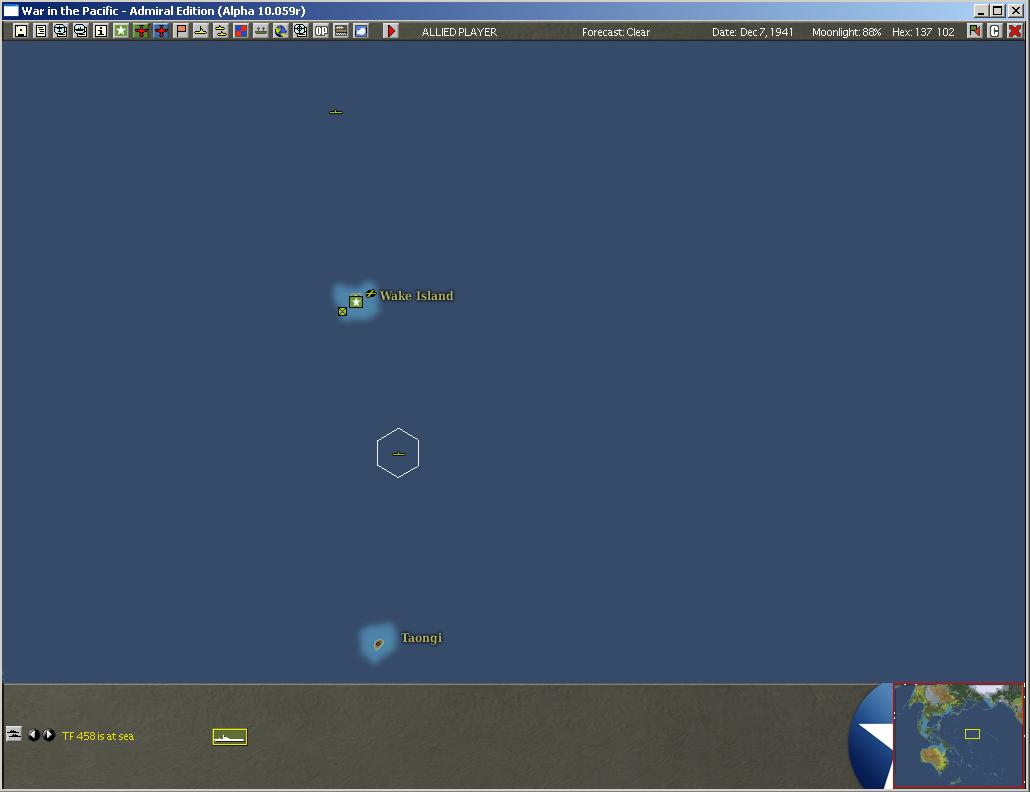1030x792 pixels.
Task: Click the red plane on green background icon
Action: 141,31
